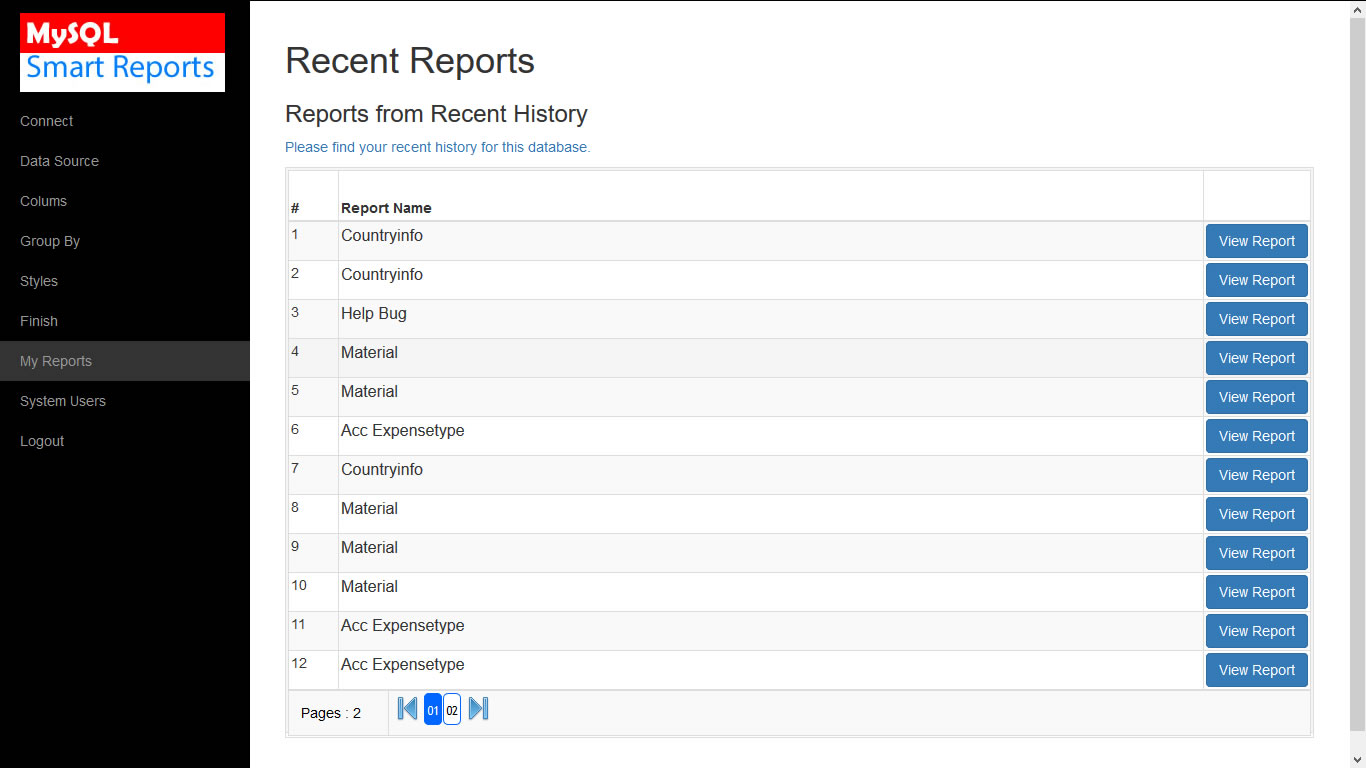The width and height of the screenshot is (1366, 768).
Task: View Report for Help Bug row
Action: [1256, 319]
